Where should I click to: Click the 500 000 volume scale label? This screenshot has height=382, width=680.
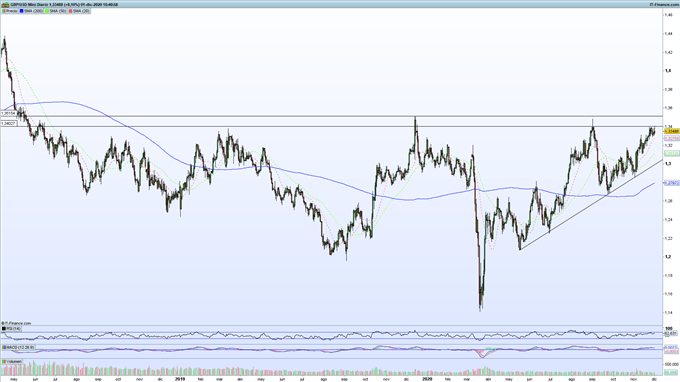[x=672, y=364]
